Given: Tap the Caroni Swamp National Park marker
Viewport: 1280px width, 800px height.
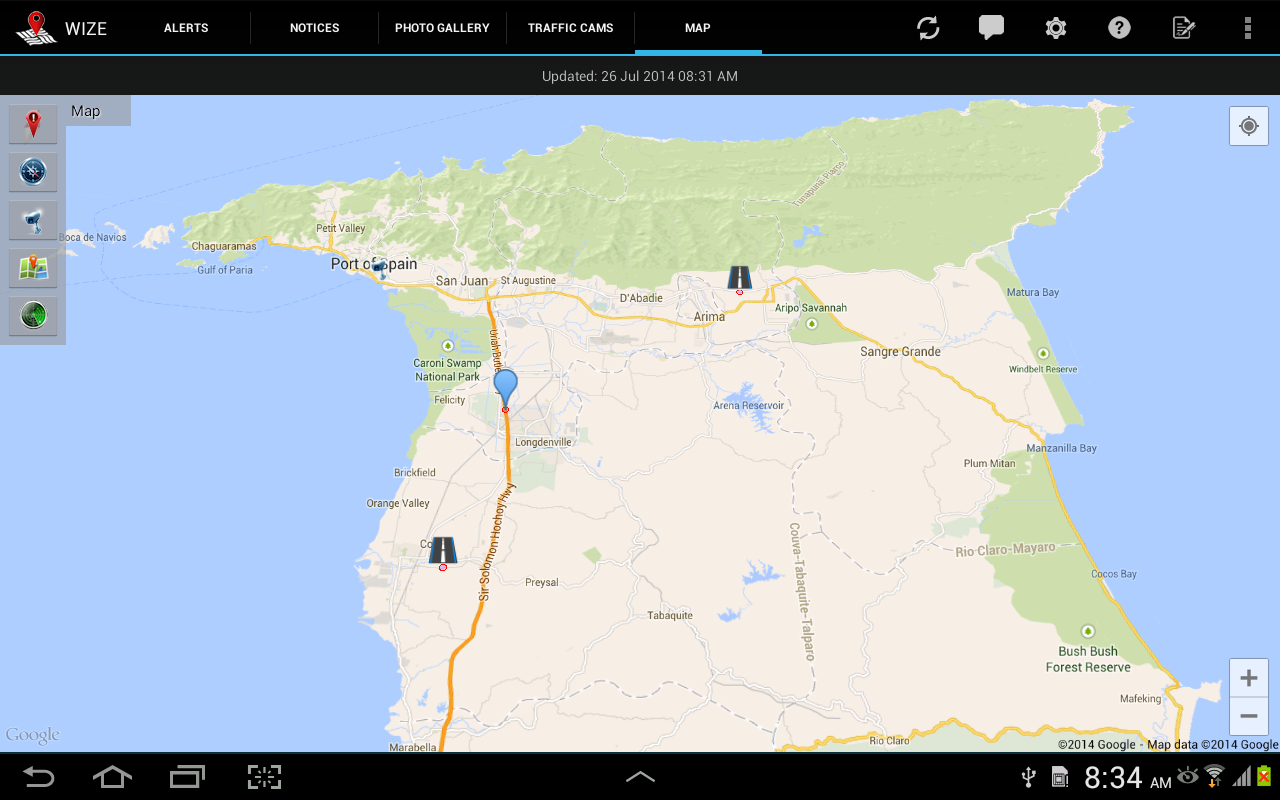Looking at the screenshot, I should [448, 346].
